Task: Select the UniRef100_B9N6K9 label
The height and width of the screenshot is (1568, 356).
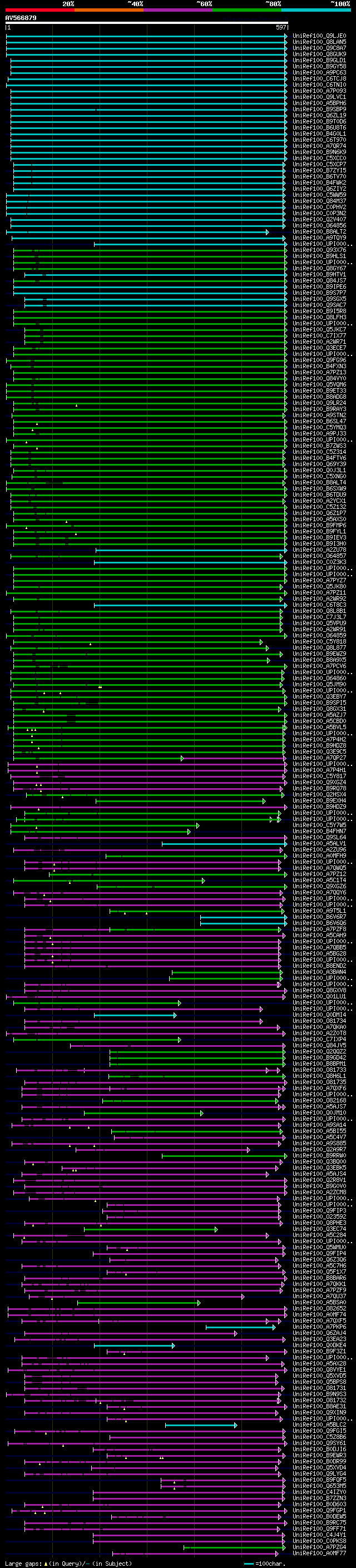Action: 319,152
